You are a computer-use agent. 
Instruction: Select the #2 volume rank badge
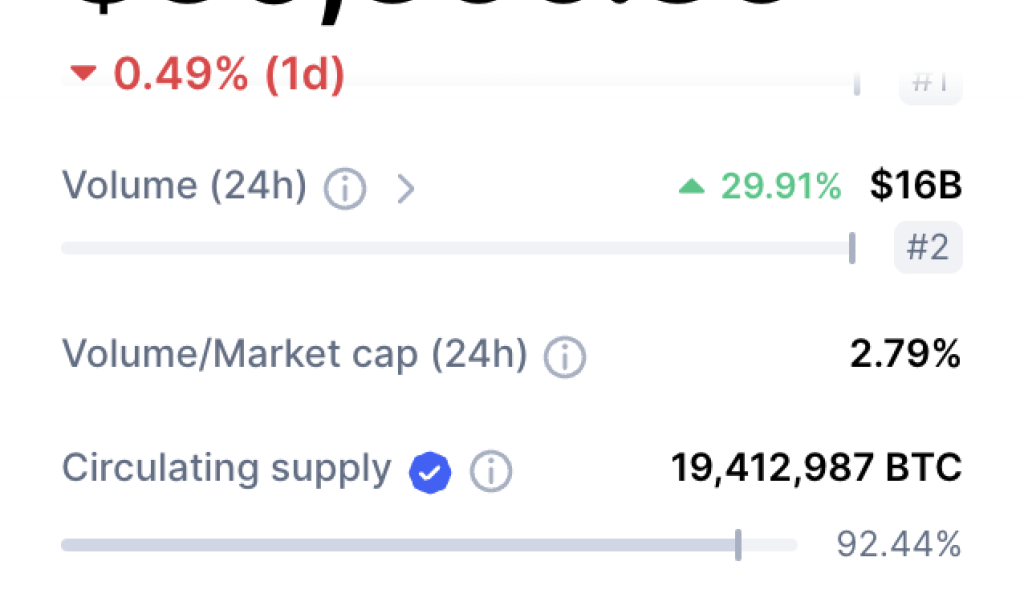[x=928, y=247]
